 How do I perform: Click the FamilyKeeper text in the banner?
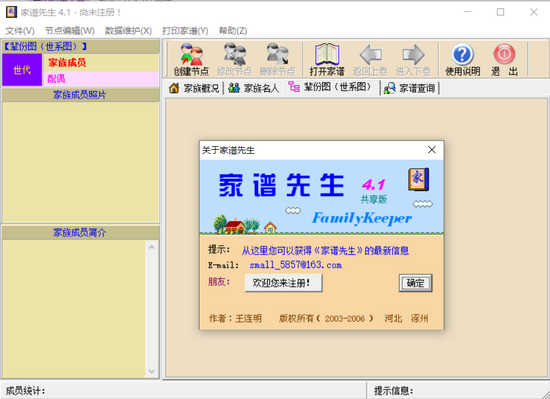[x=362, y=218]
